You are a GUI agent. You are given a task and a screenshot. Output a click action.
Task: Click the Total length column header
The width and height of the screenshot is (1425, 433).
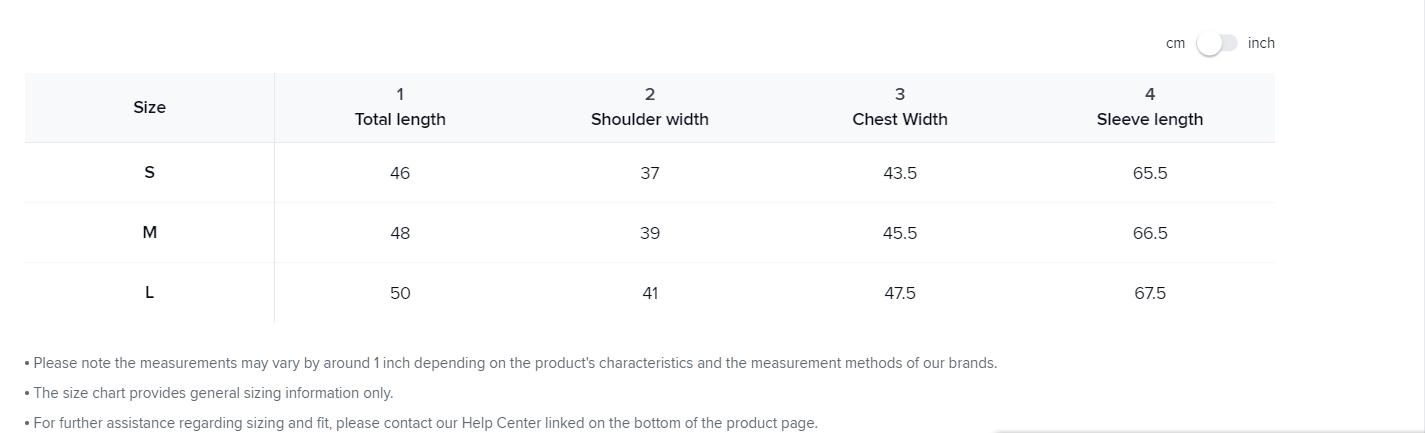click(x=400, y=118)
